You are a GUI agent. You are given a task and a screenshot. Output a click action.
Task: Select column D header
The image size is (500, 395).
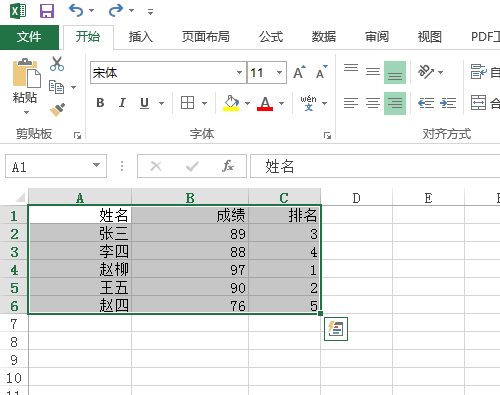pos(357,198)
